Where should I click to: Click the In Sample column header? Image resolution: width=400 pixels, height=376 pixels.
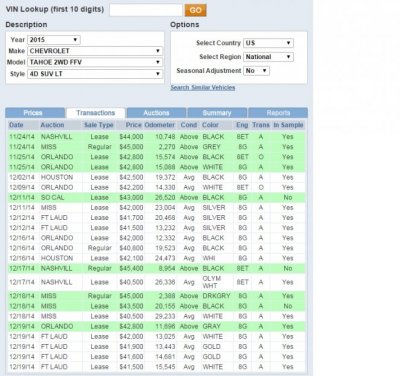click(288, 125)
